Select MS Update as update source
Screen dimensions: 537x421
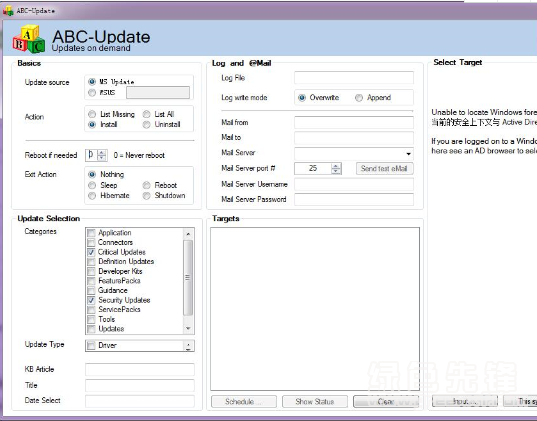(x=92, y=82)
